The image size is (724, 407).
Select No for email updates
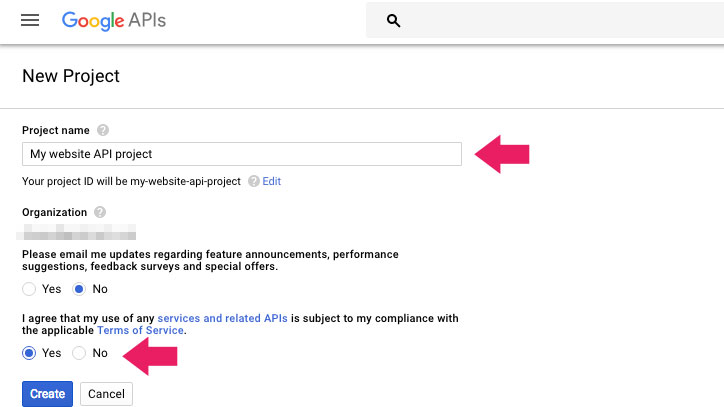79,289
